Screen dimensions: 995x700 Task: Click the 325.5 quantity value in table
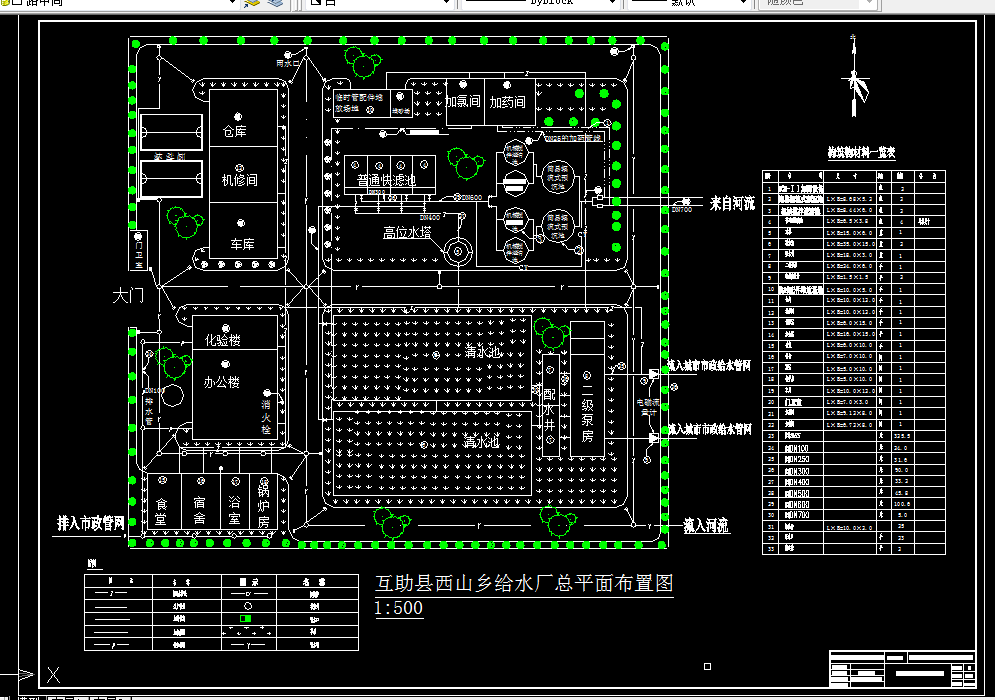902,437
